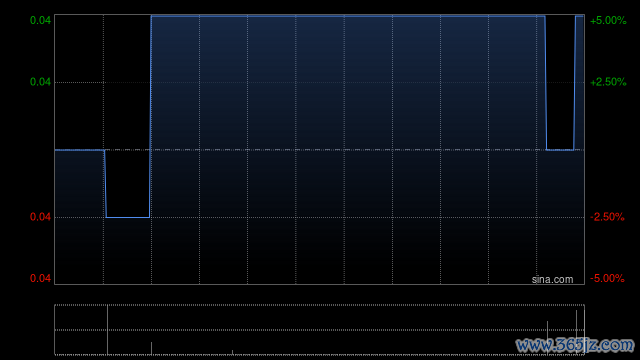Click the red 0.04 label at -2.50% level
This screenshot has width=640, height=360.
[40, 217]
